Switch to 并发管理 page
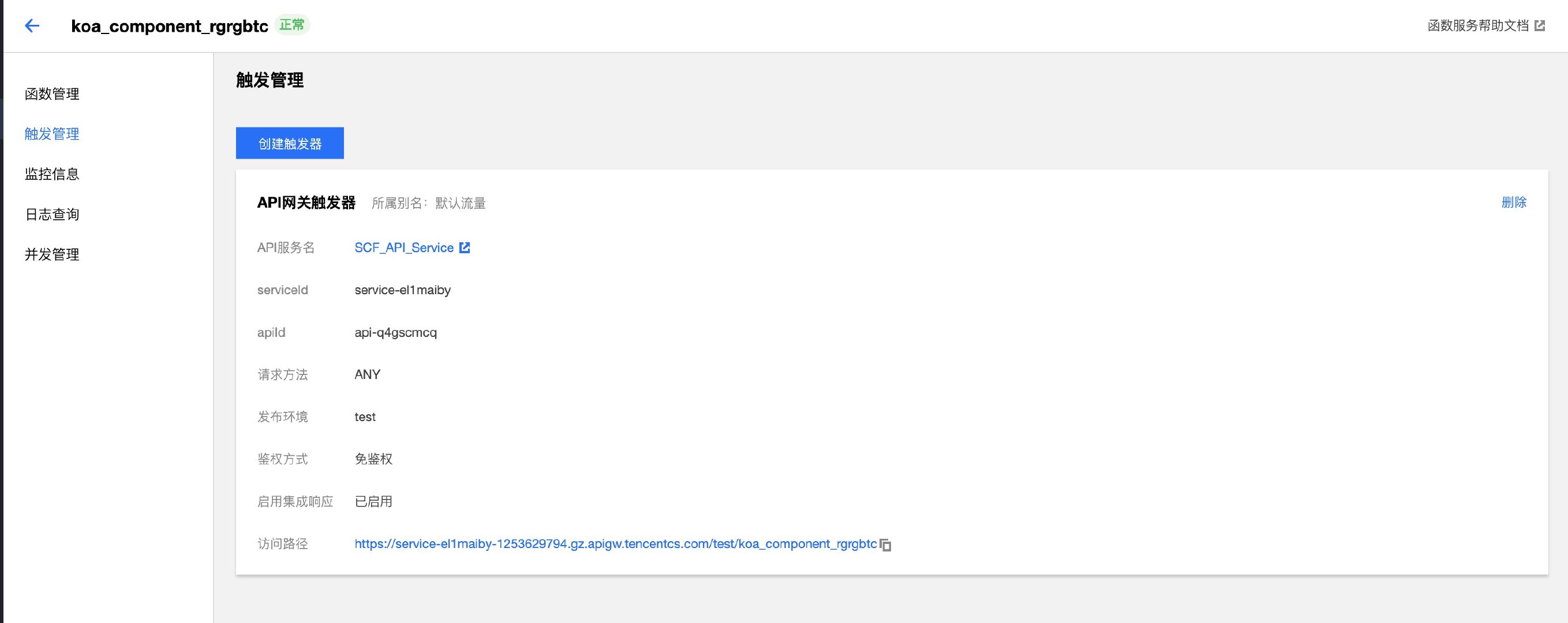Viewport: 1568px width, 623px height. point(52,254)
